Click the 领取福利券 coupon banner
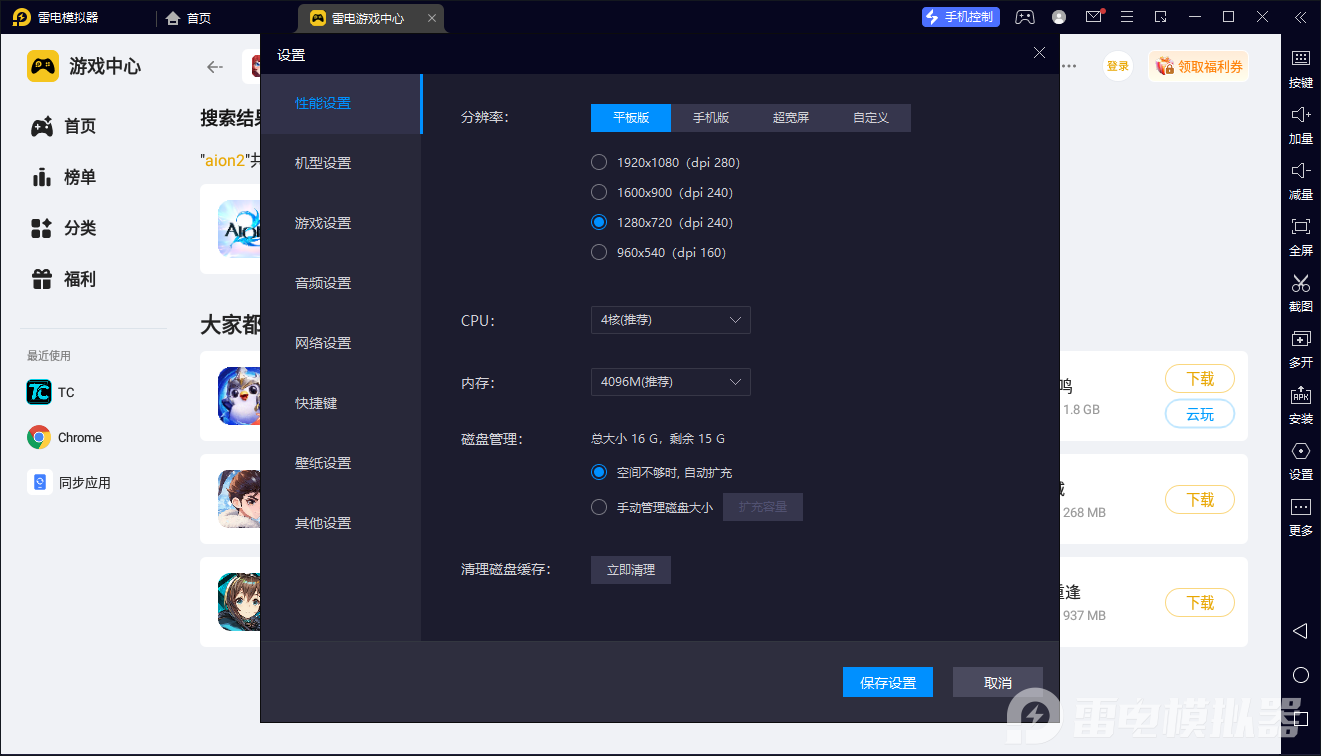This screenshot has height=756, width=1321. coord(1198,65)
